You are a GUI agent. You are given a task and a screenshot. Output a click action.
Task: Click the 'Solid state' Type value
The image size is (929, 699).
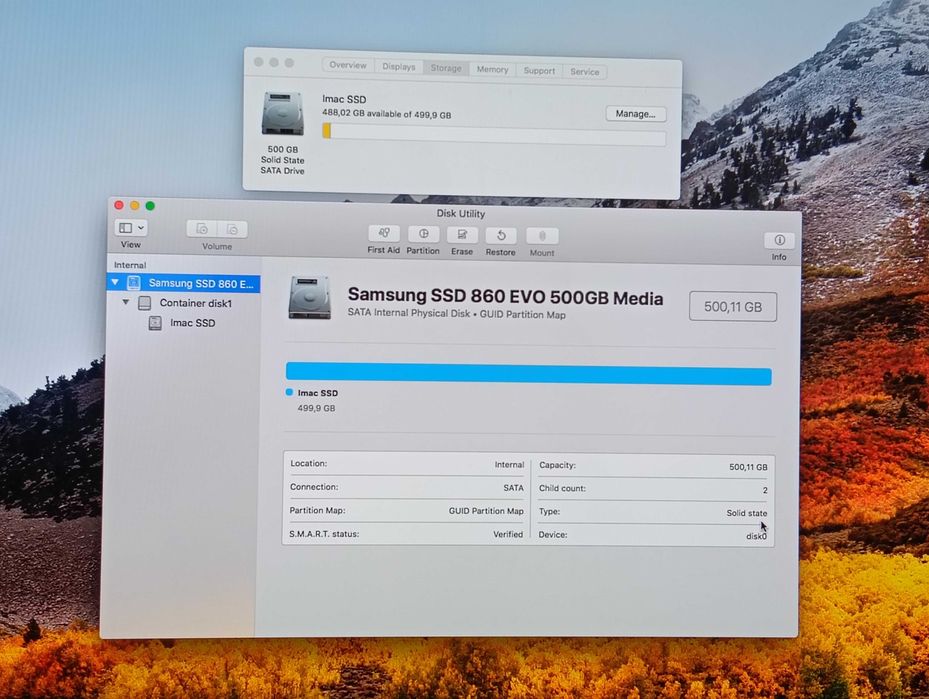[x=747, y=513]
